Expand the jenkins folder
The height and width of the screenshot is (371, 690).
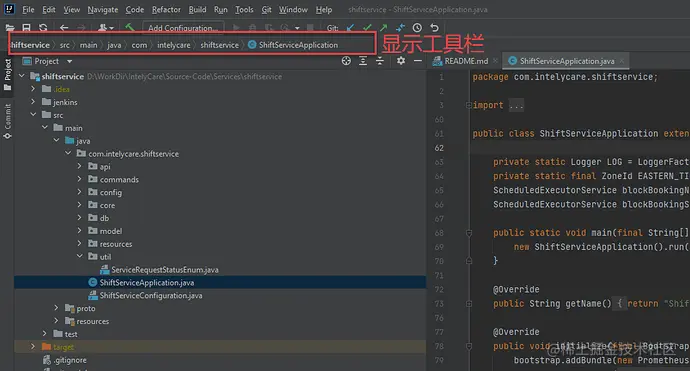[x=33, y=102]
